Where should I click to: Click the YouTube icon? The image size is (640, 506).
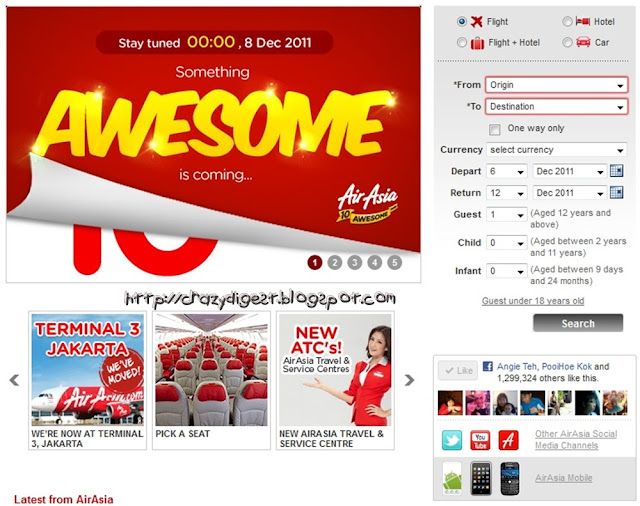click(480, 440)
